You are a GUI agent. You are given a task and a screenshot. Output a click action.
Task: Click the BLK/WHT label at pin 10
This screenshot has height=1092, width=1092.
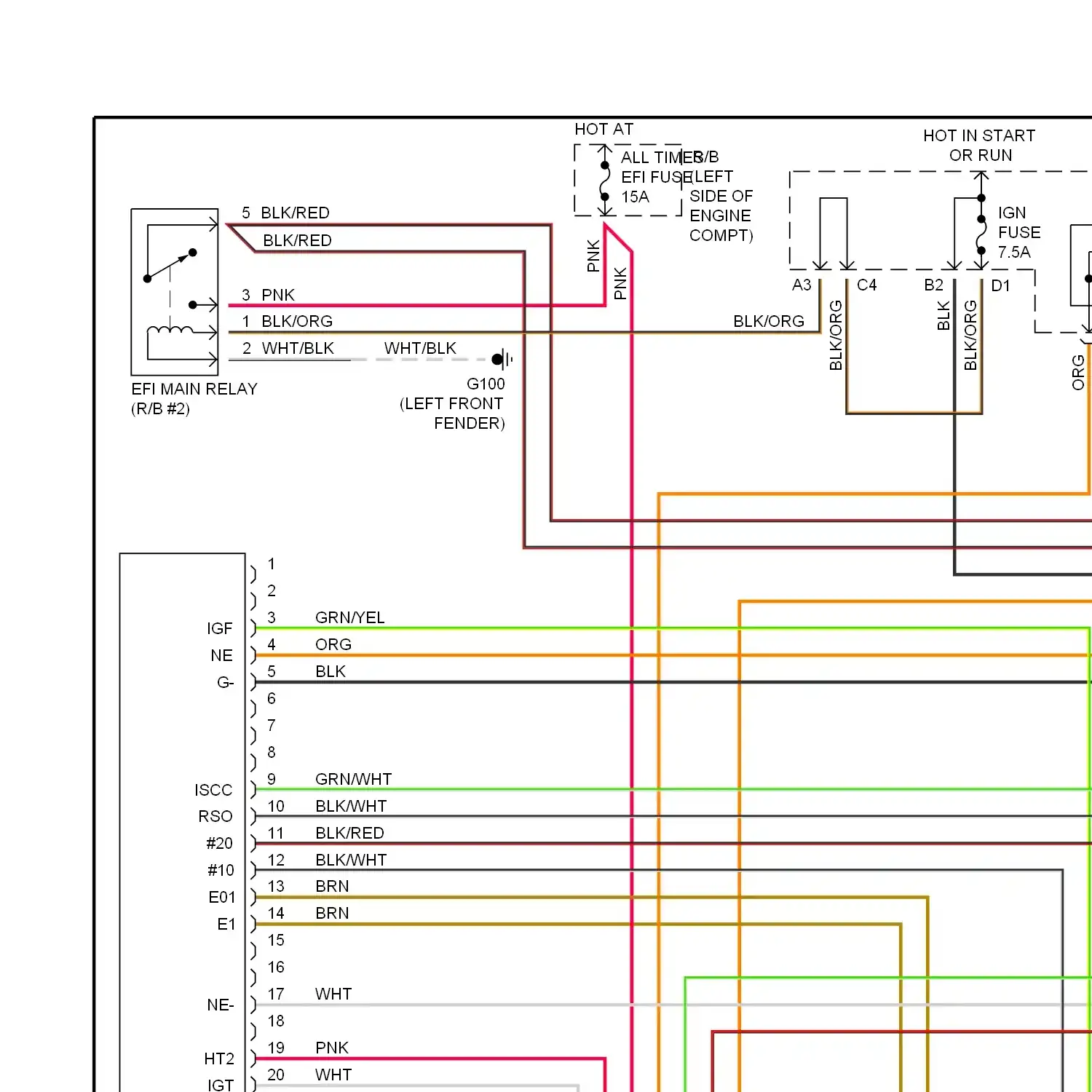(x=351, y=806)
